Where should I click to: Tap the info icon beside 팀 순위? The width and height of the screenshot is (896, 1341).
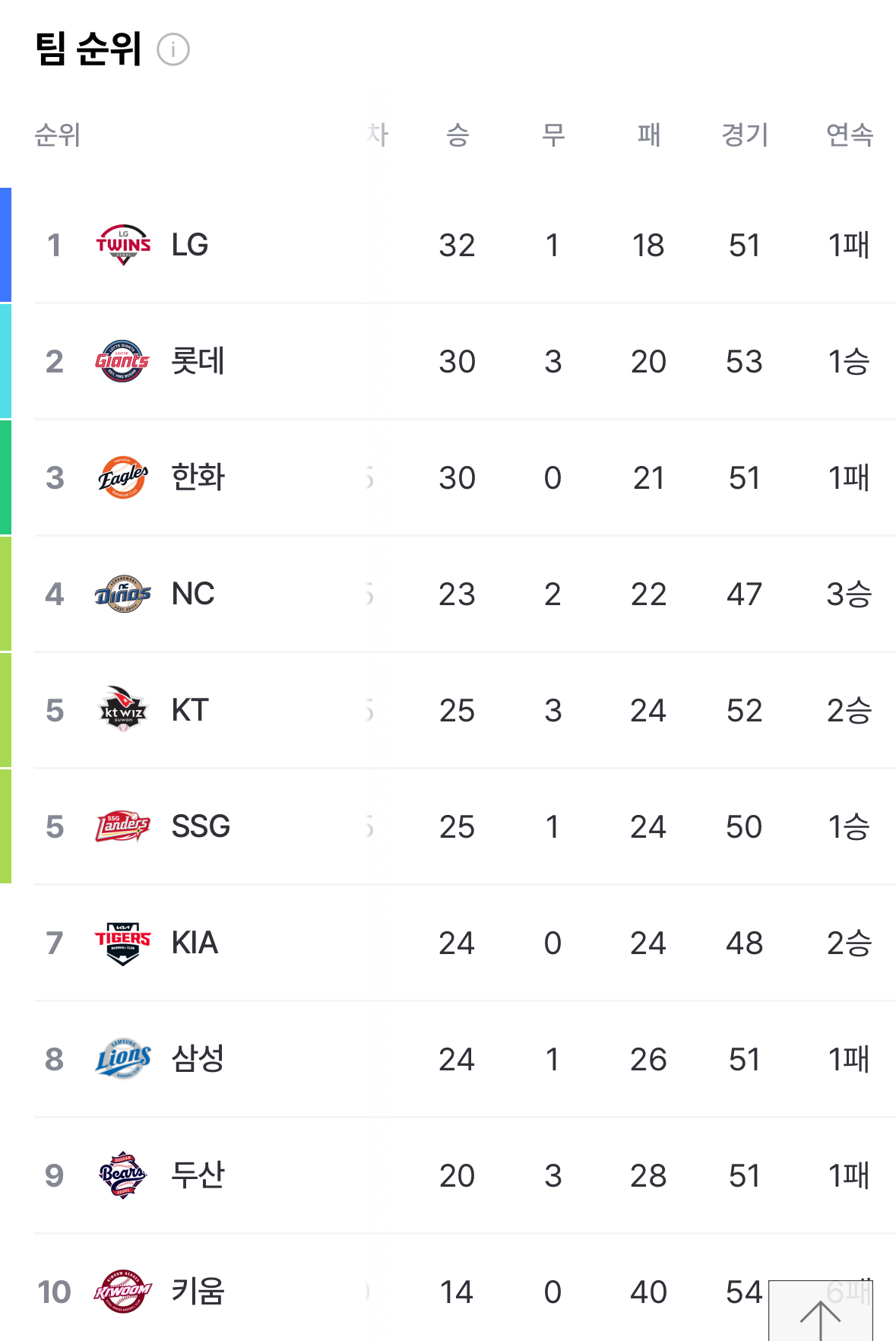click(173, 49)
